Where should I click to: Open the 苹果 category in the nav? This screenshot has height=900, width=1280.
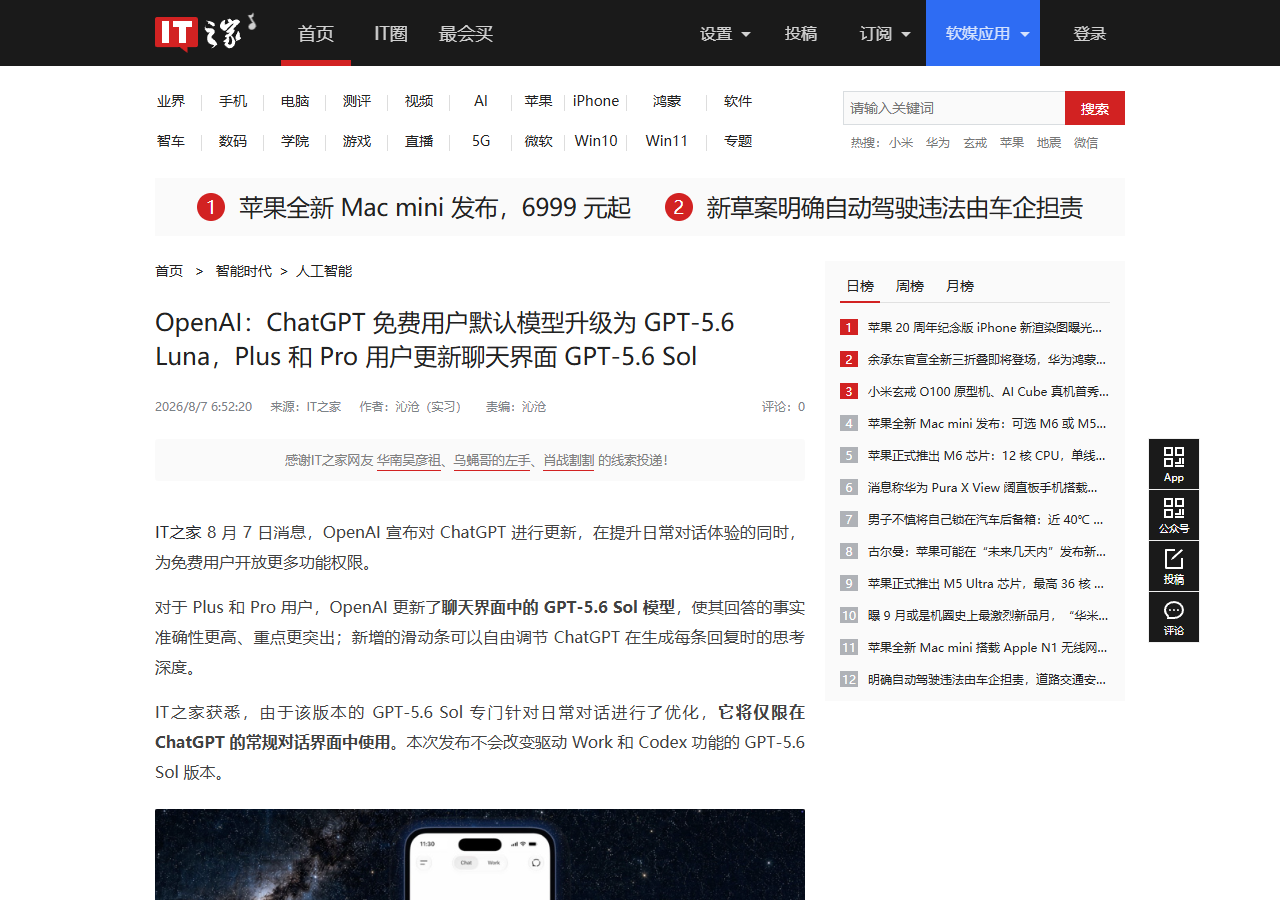(x=539, y=101)
